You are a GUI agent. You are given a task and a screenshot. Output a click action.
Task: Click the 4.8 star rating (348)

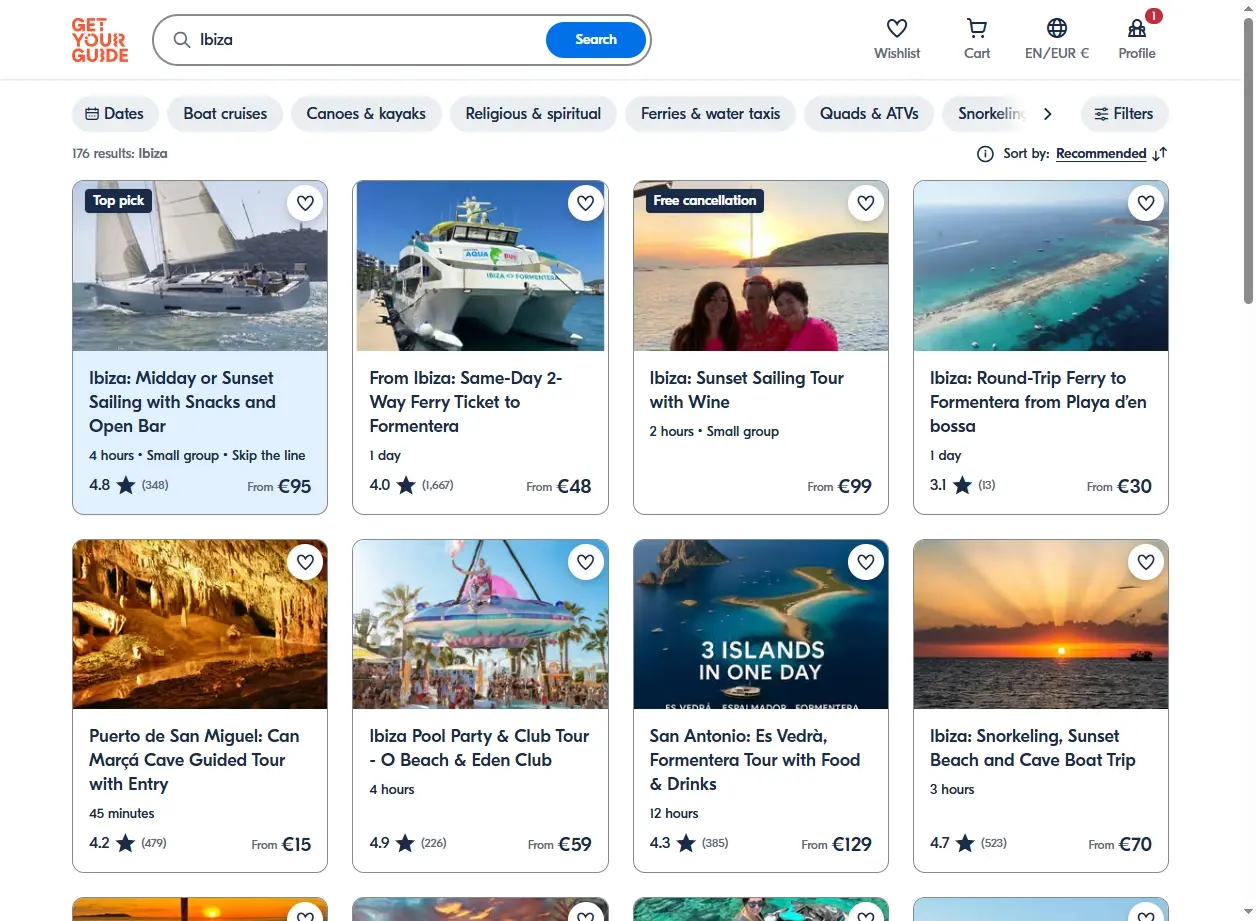pyautogui.click(x=129, y=485)
